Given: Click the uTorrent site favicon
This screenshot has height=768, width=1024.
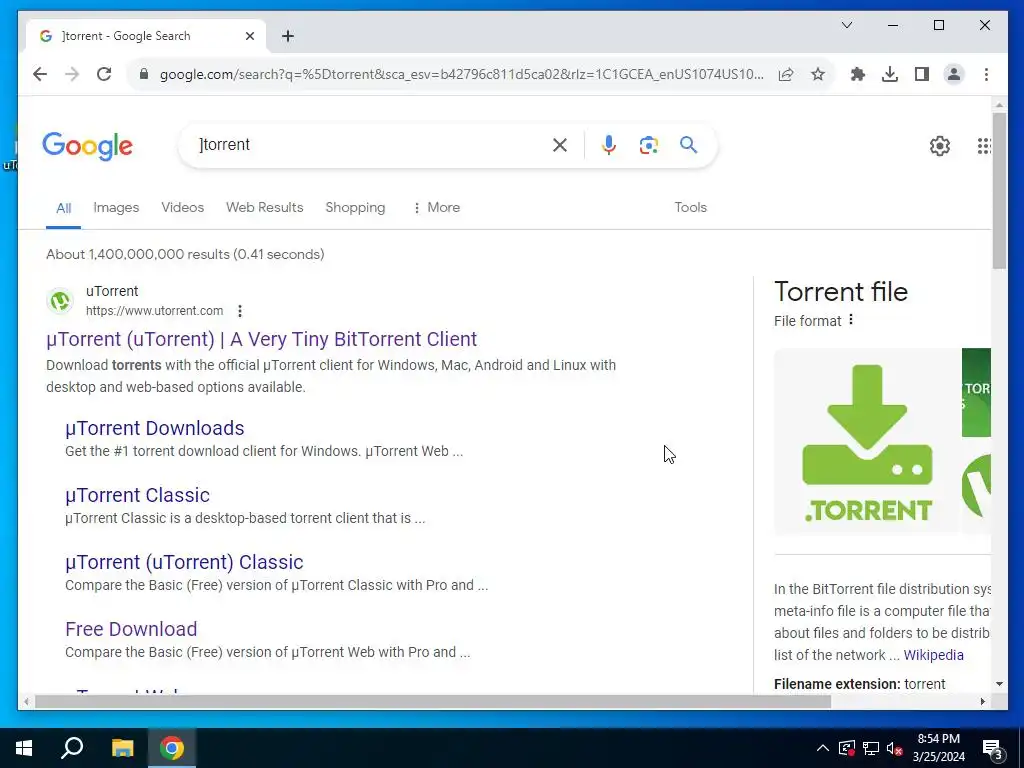Looking at the screenshot, I should (x=60, y=300).
